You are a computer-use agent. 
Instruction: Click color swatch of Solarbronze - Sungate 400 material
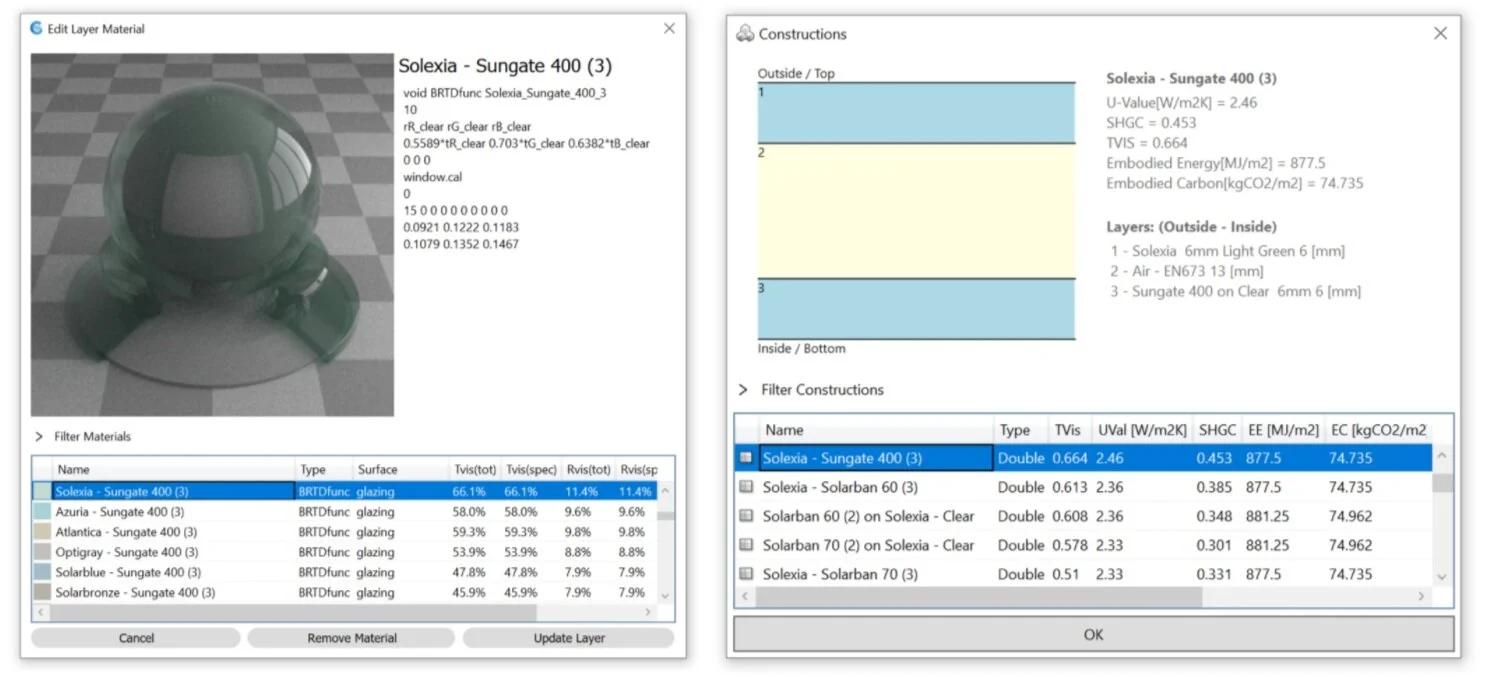(42, 592)
